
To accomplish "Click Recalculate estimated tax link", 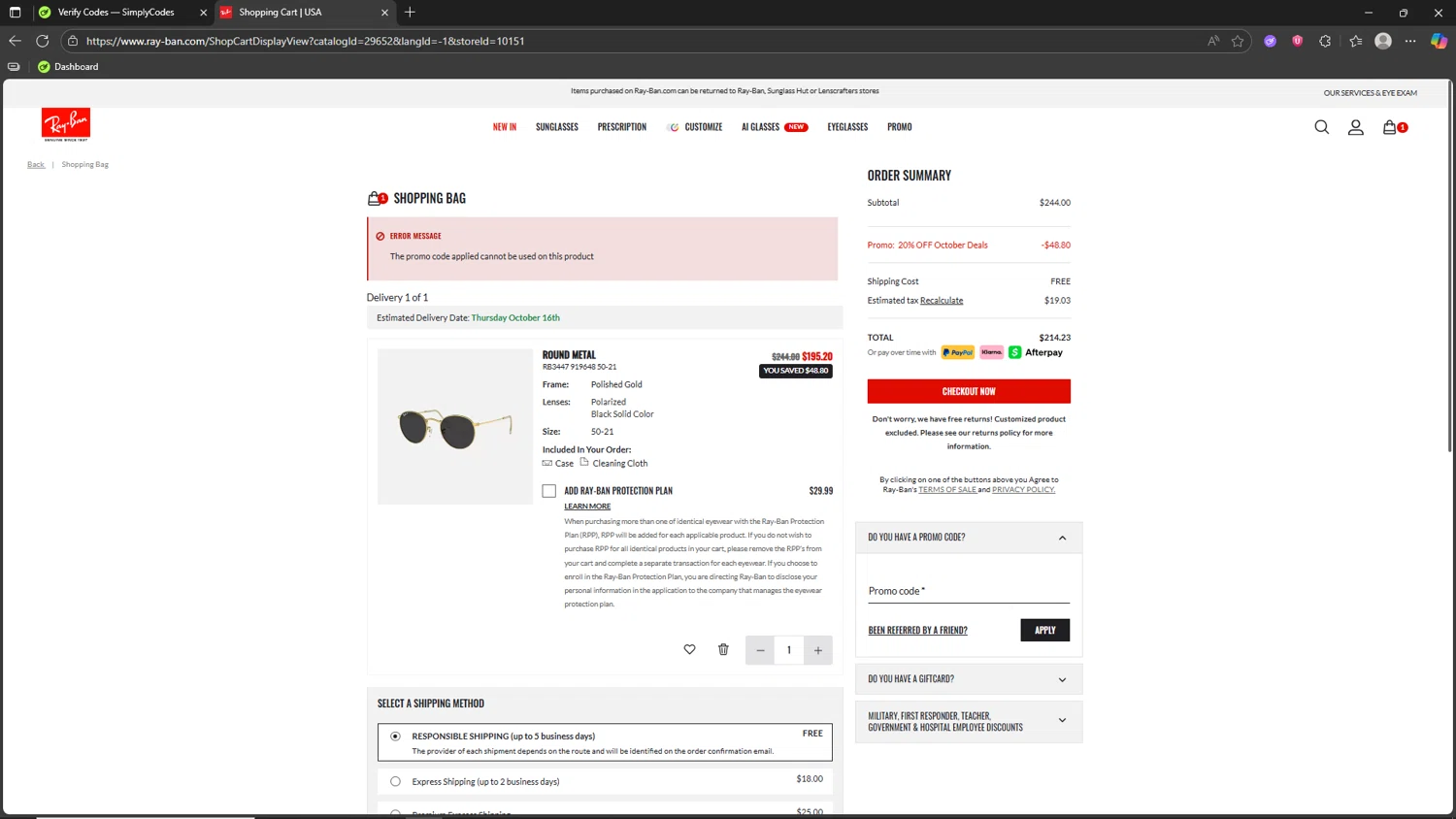I will pyautogui.click(x=942, y=301).
